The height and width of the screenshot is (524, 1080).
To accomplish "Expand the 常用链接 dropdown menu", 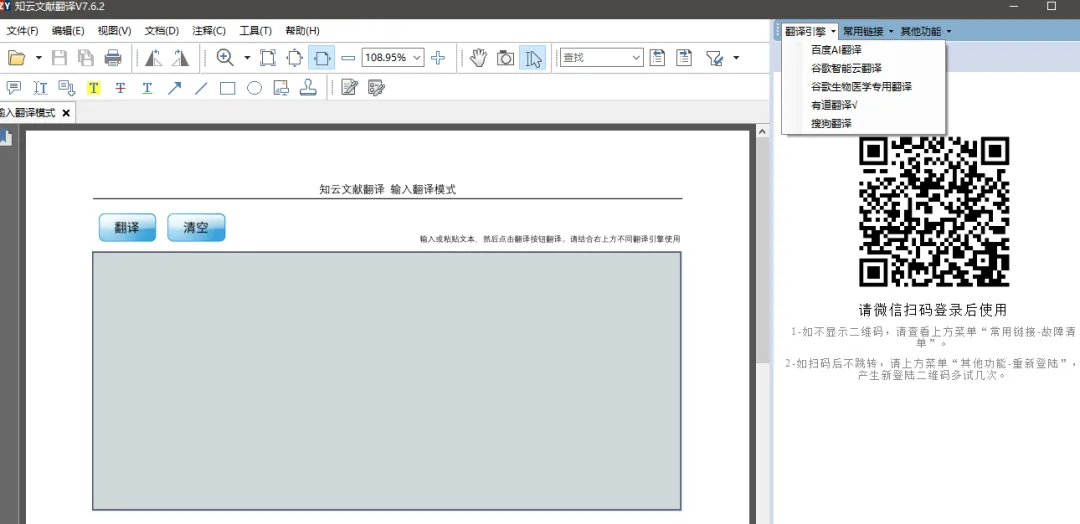I will coord(868,31).
